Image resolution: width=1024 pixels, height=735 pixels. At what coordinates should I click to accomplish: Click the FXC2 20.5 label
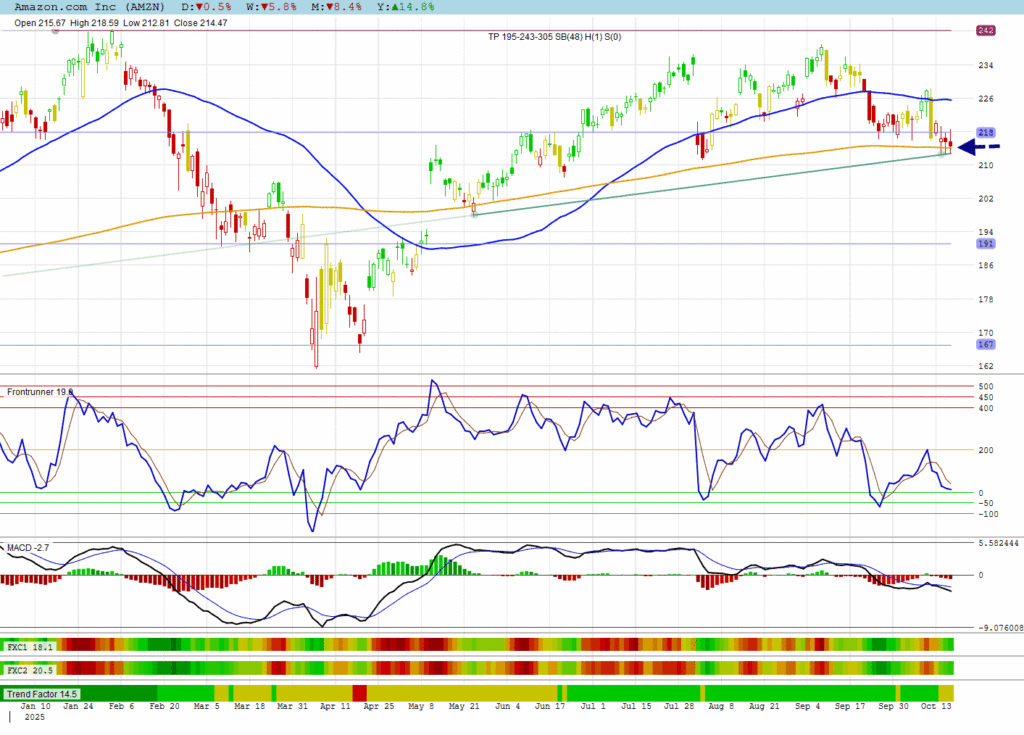(x=28, y=668)
